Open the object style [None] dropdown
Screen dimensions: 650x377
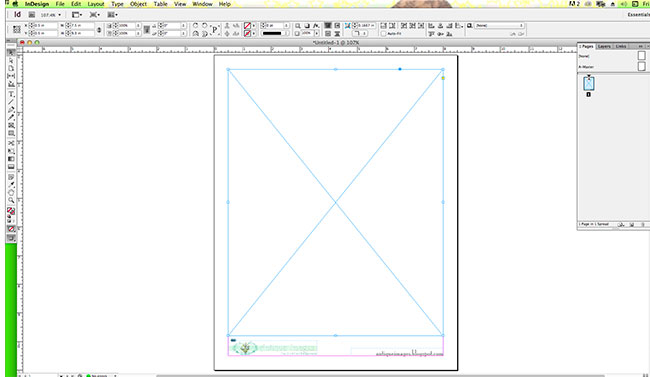(499, 26)
